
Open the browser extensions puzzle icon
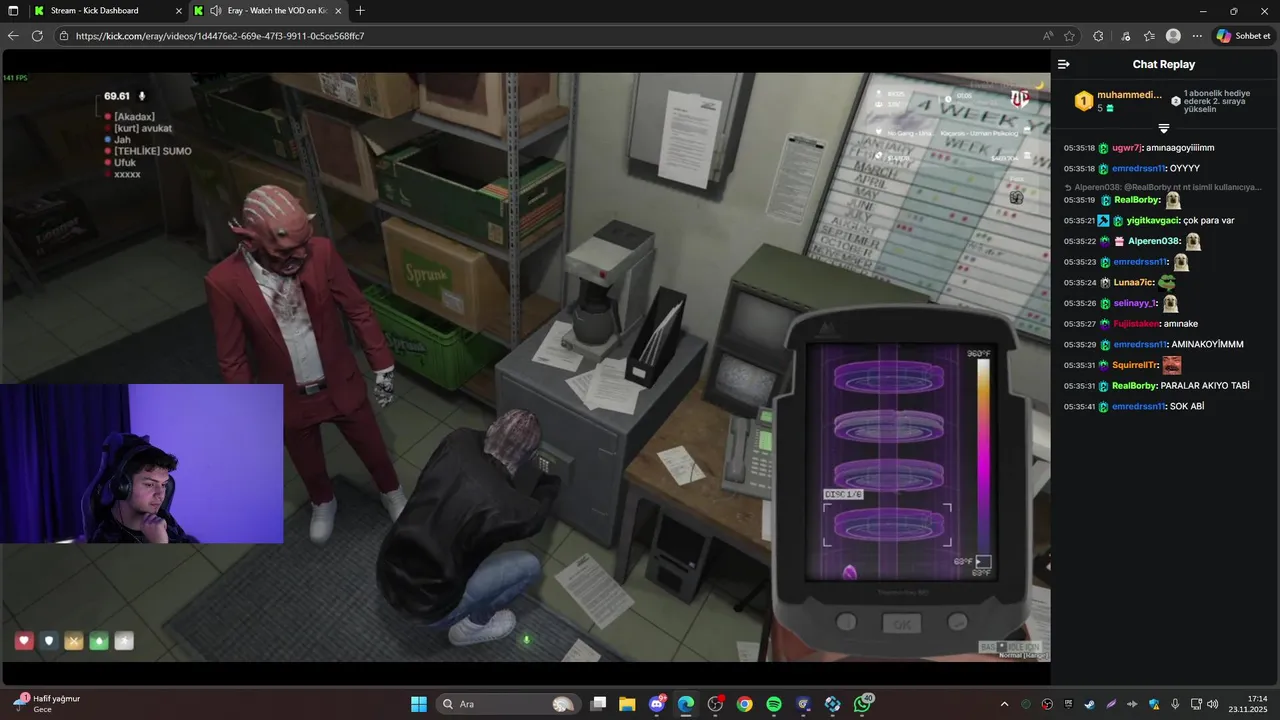pos(1098,36)
